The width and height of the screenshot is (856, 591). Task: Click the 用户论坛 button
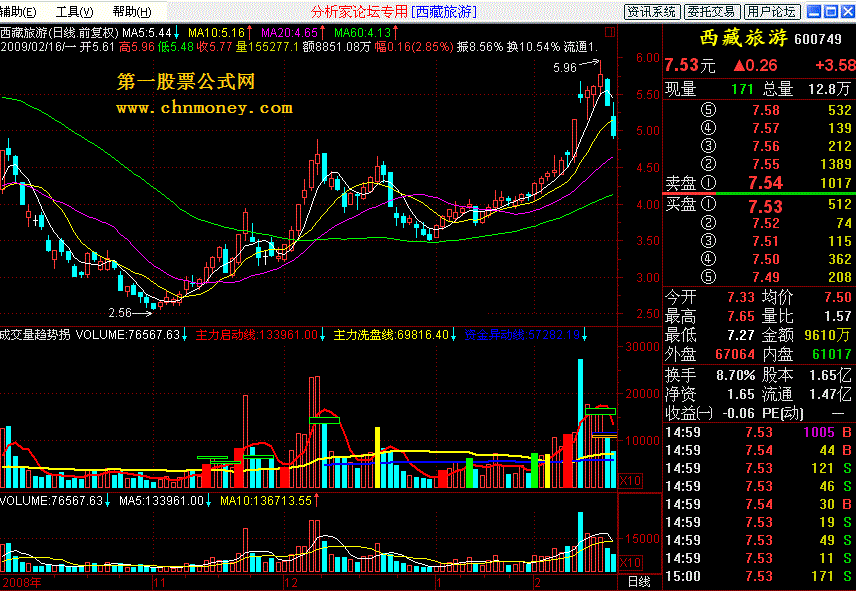(771, 11)
